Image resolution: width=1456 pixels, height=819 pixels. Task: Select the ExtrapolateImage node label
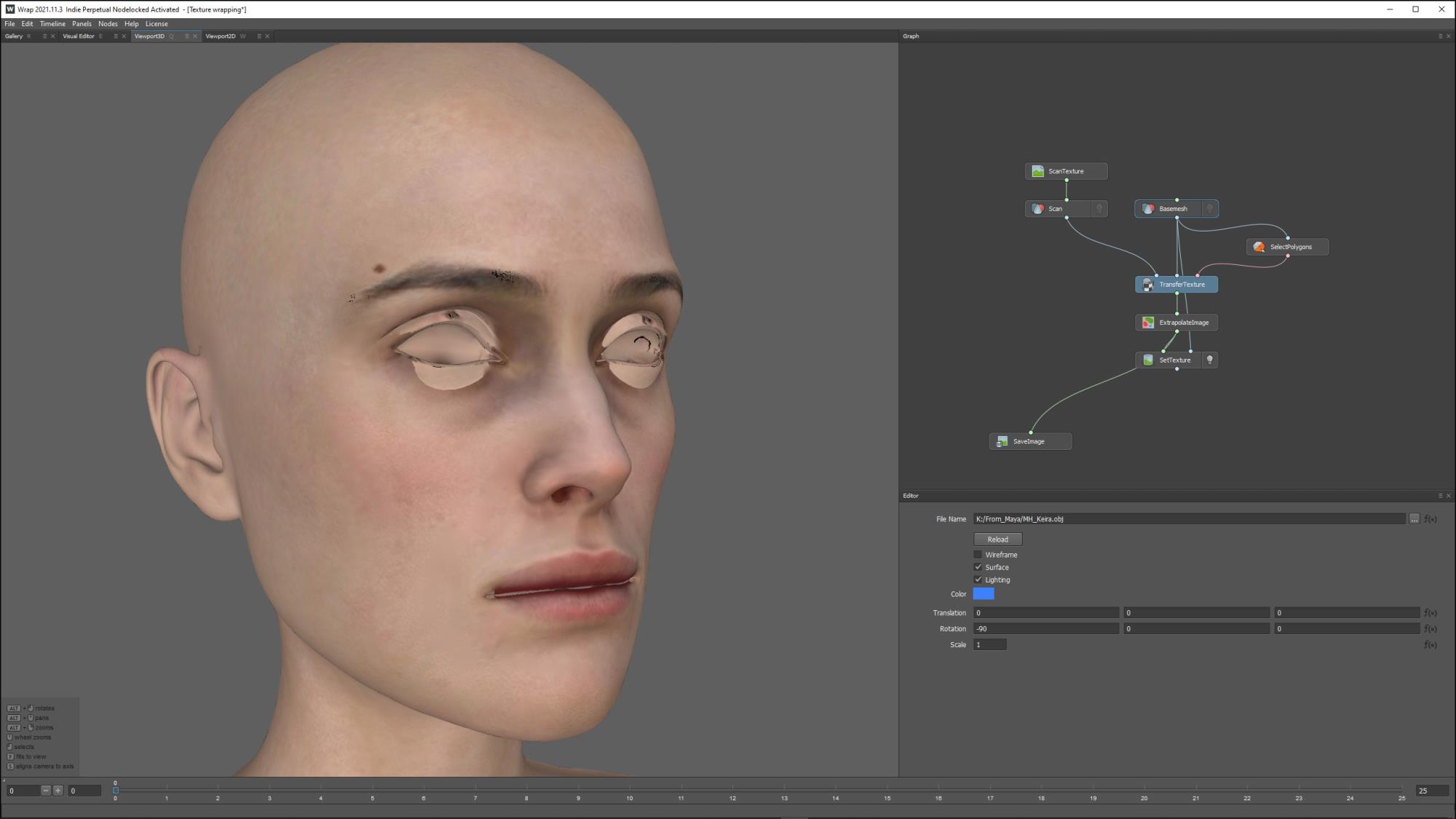click(x=1184, y=323)
